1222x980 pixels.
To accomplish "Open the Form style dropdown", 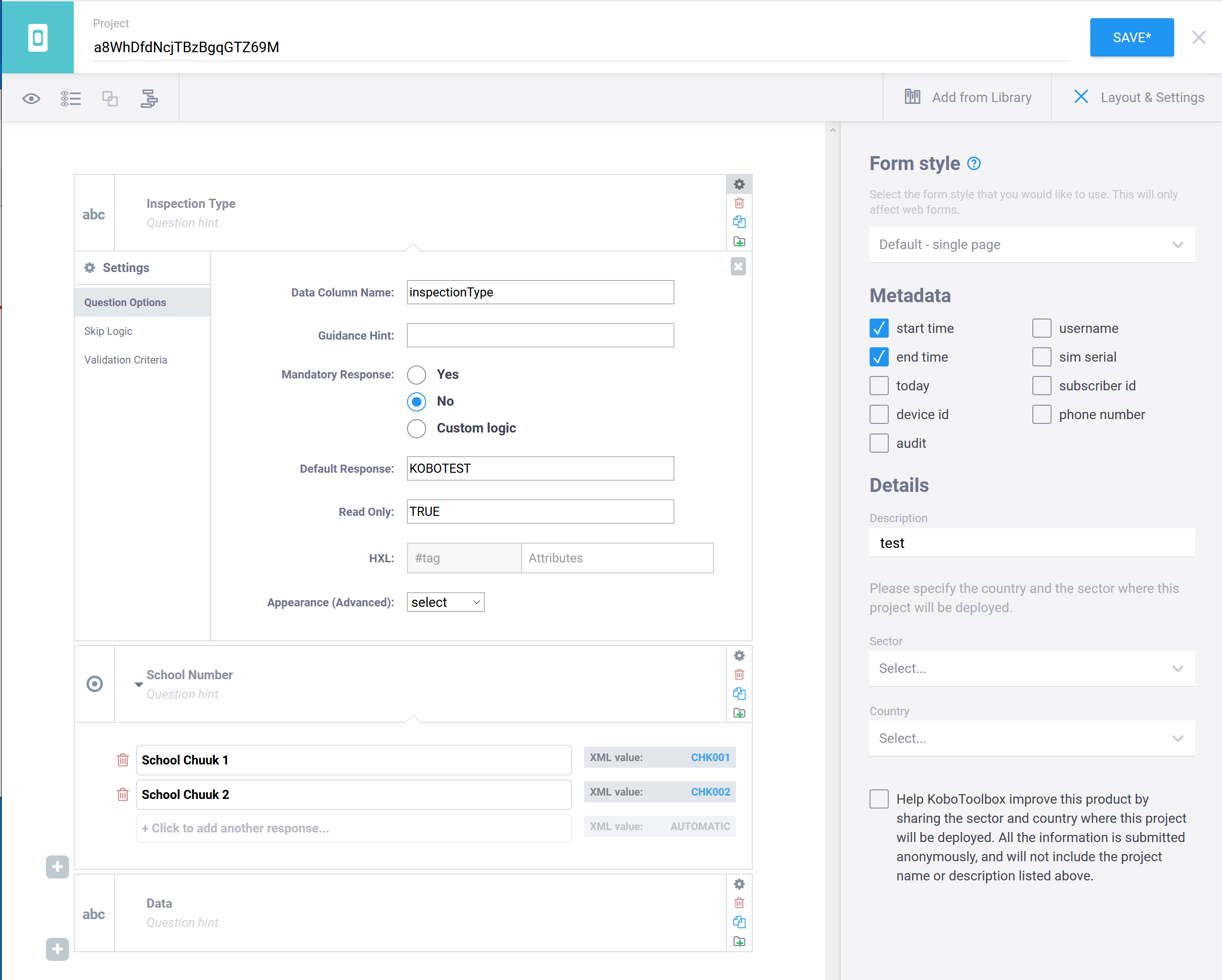I will click(1031, 244).
